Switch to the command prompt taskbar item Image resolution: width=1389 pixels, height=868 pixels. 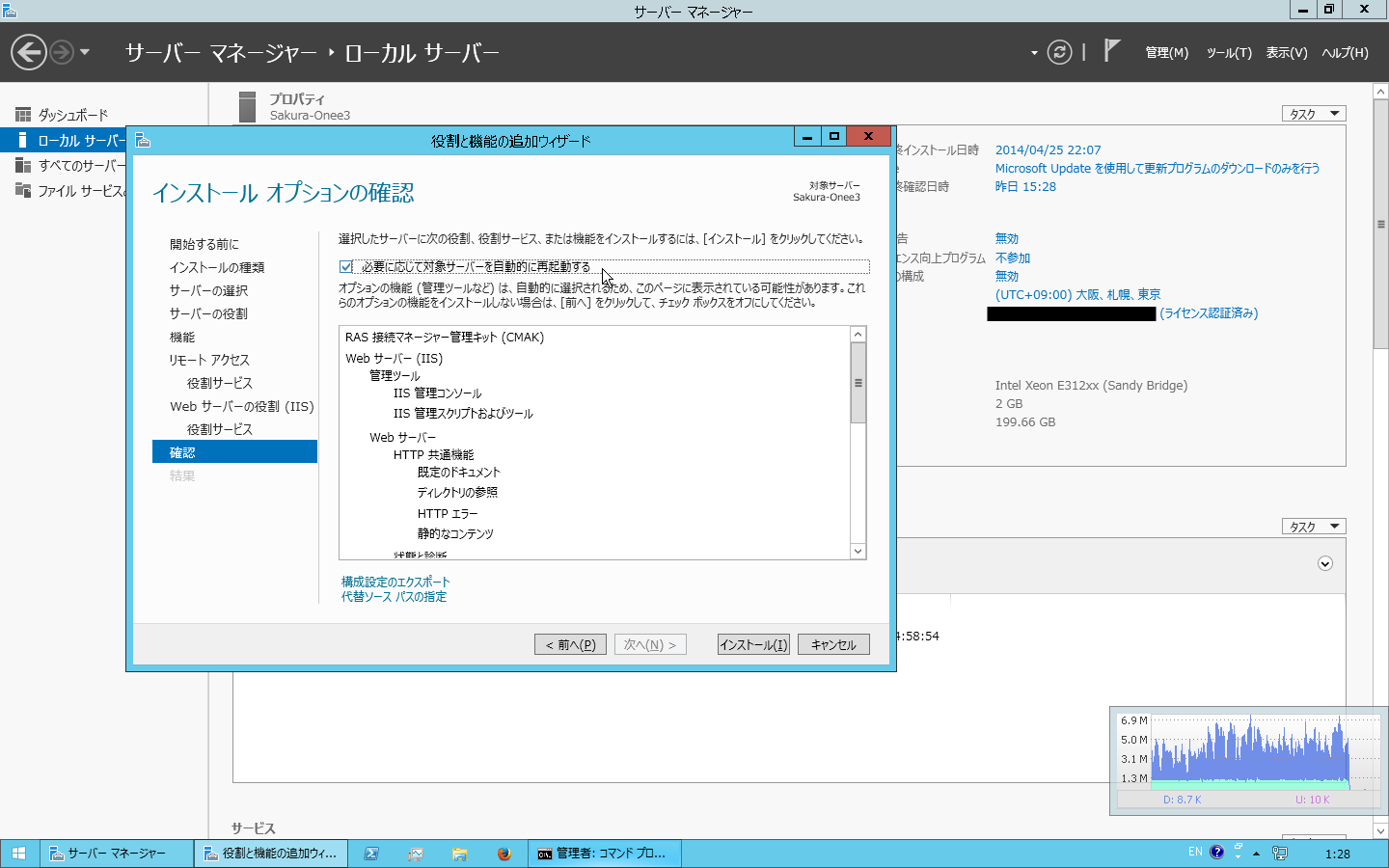click(x=605, y=854)
